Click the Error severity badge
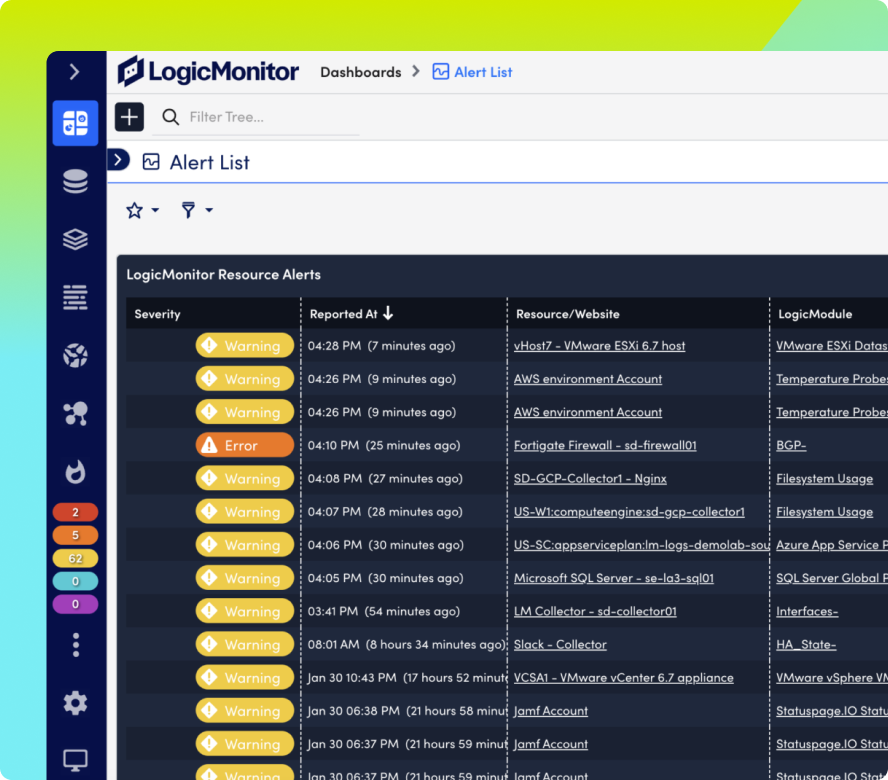This screenshot has height=780, width=888. pyautogui.click(x=245, y=445)
